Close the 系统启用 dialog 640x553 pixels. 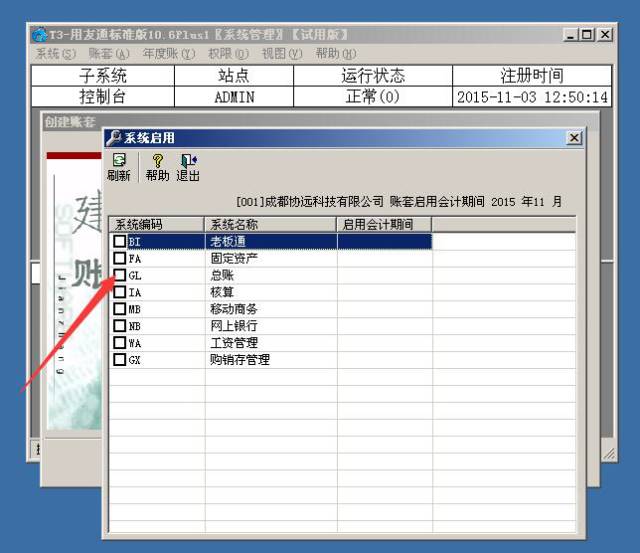(x=574, y=138)
